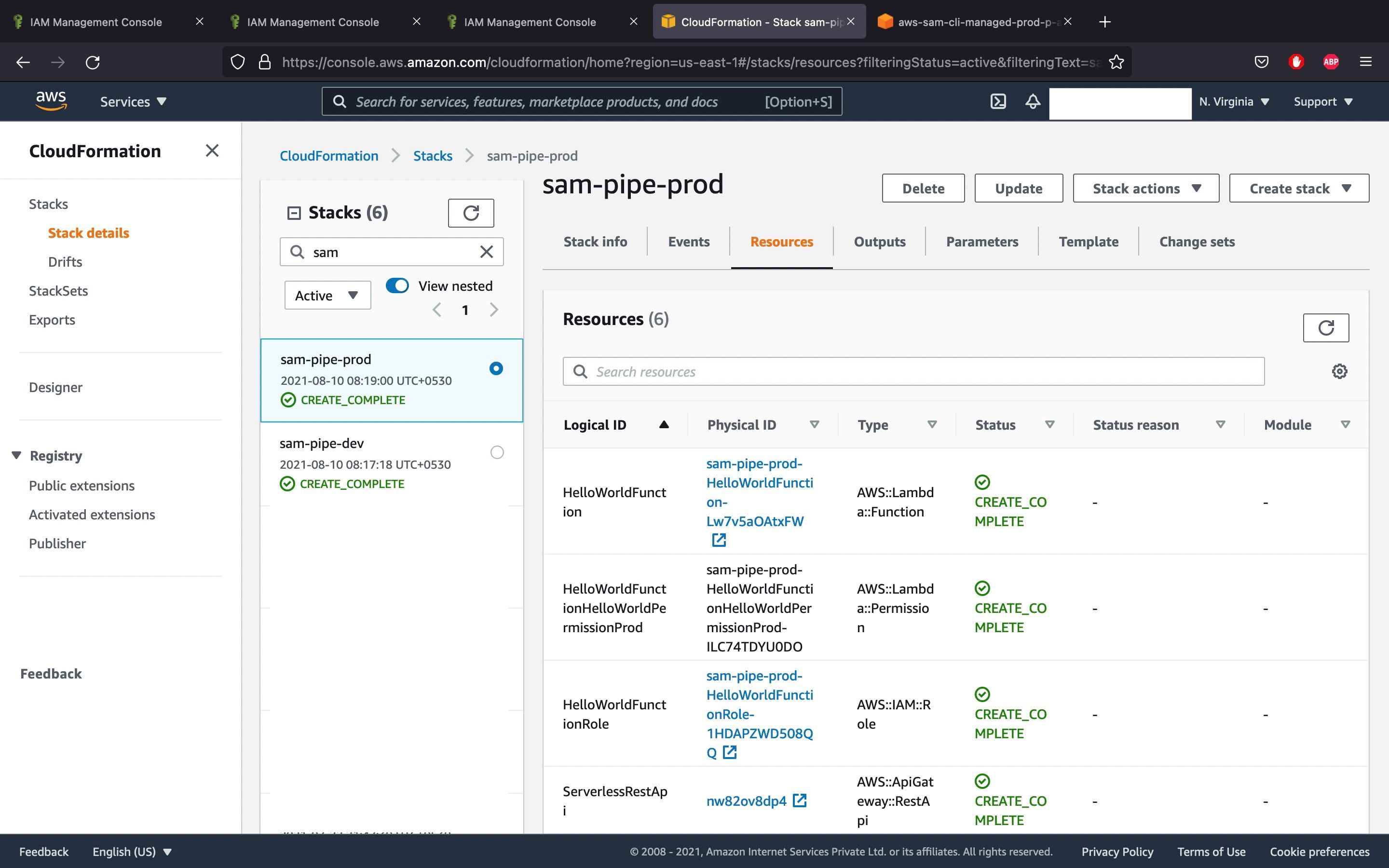Viewport: 1389px width, 868px height.
Task: Open the Designer navigation link
Action: click(x=55, y=387)
